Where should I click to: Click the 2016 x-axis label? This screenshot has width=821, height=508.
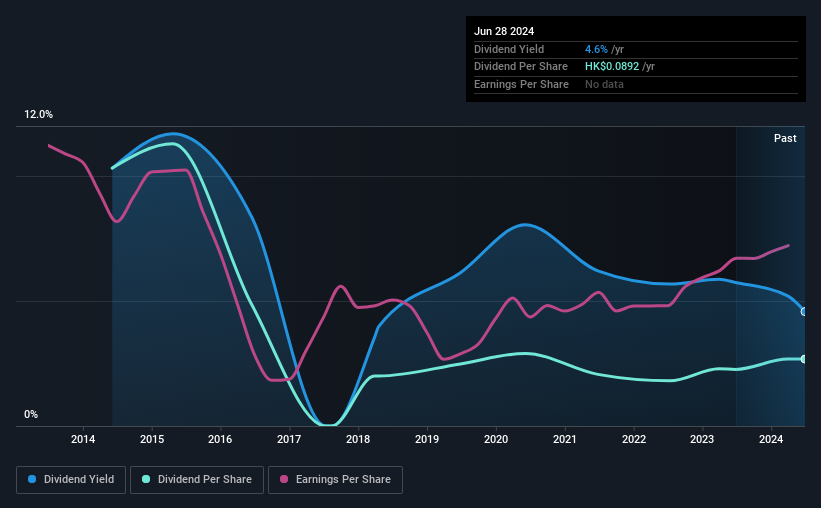click(220, 439)
